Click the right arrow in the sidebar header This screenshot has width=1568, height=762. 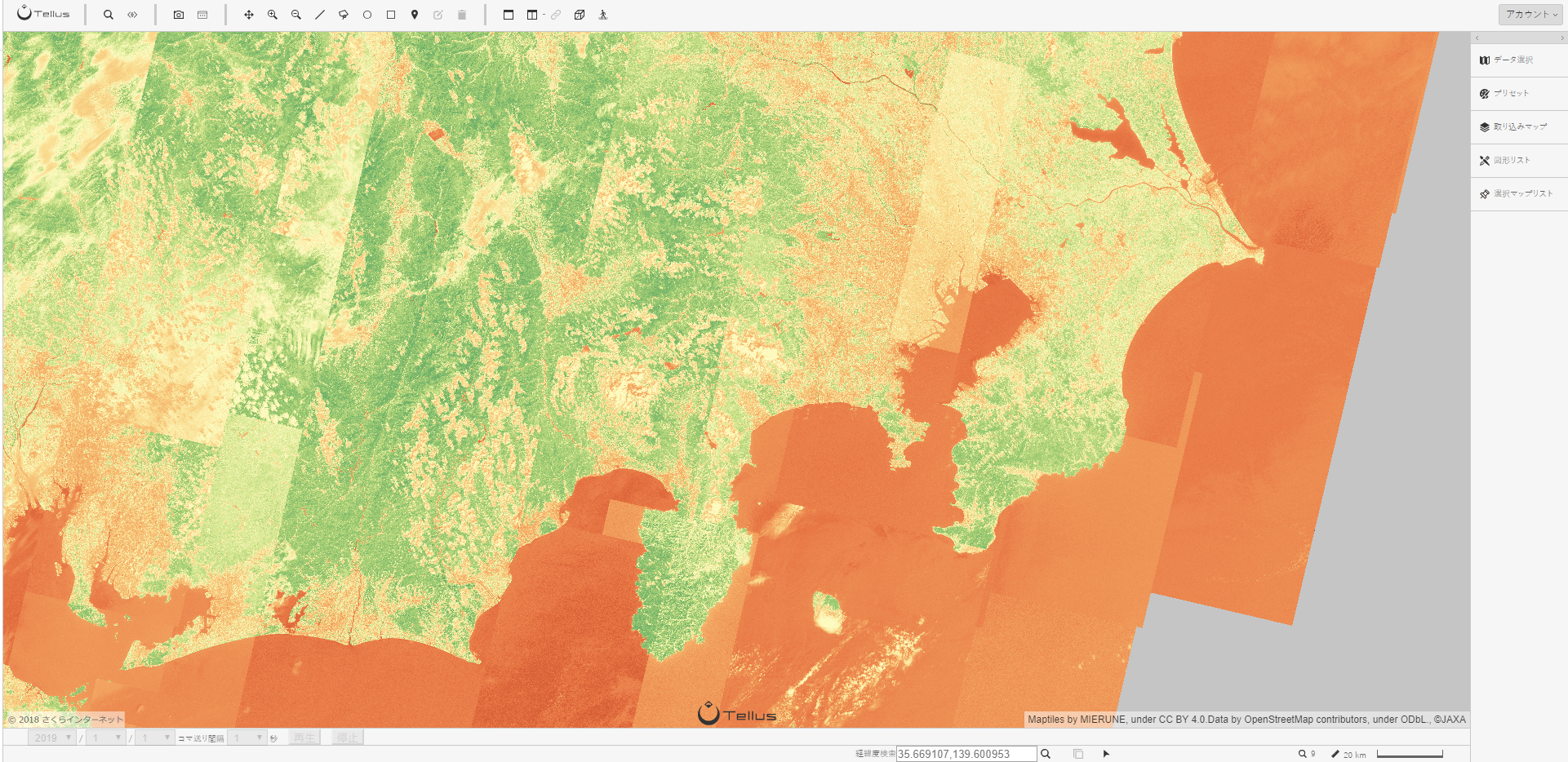coord(1562,38)
